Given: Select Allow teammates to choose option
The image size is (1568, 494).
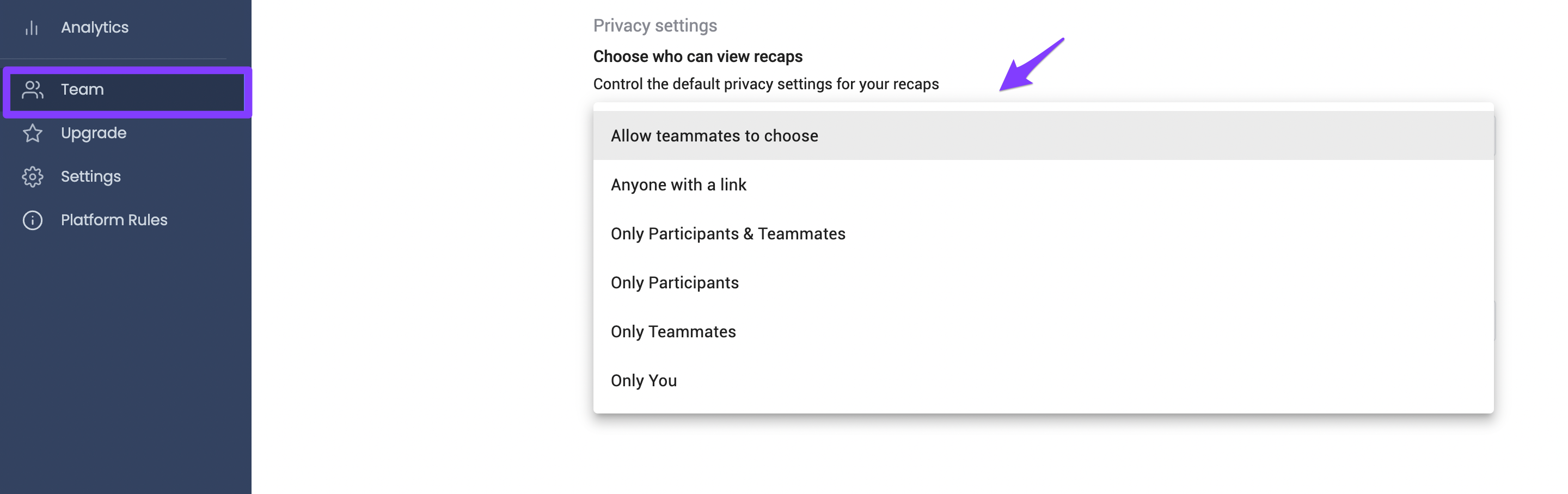Looking at the screenshot, I should click(1043, 135).
